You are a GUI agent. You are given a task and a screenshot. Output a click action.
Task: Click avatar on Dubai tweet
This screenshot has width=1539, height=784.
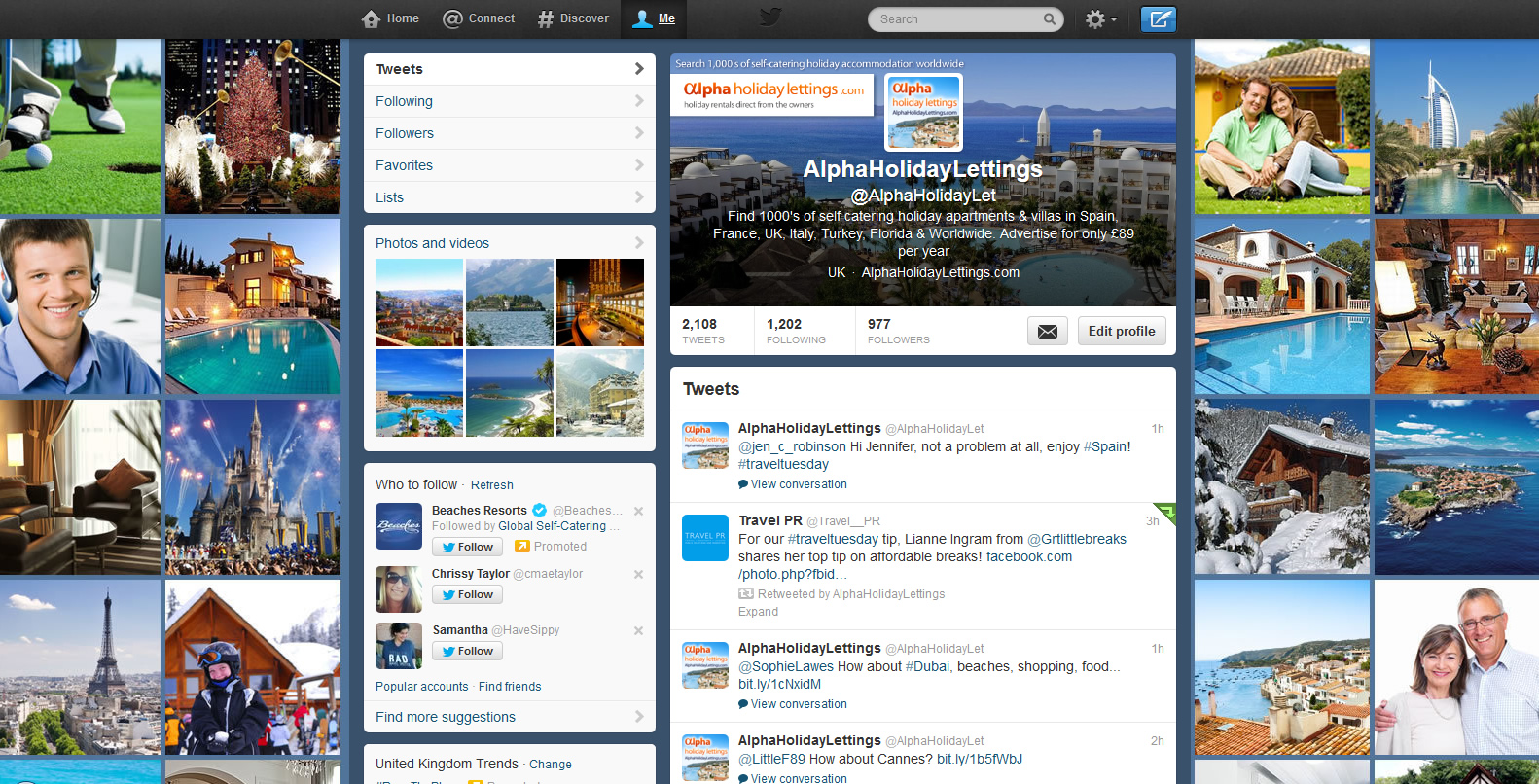point(705,665)
